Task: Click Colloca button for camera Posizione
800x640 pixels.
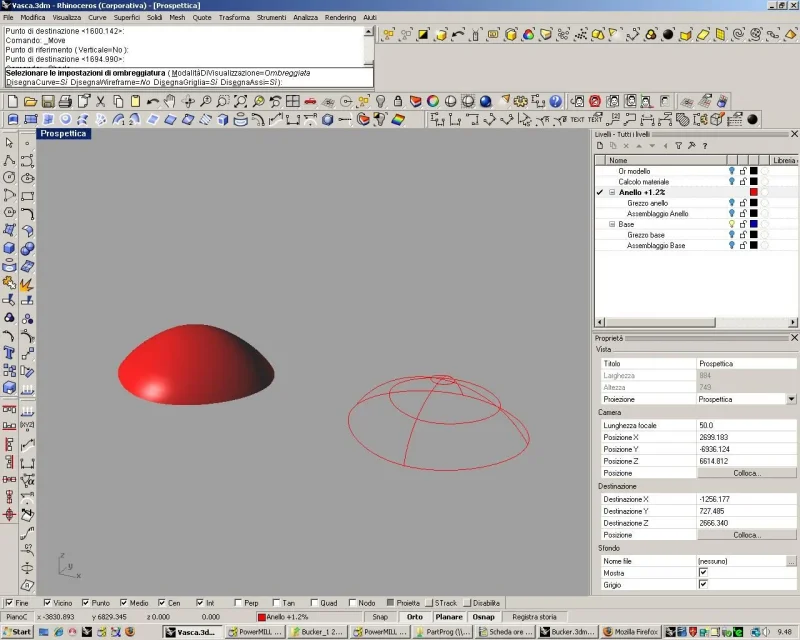Action: click(747, 473)
